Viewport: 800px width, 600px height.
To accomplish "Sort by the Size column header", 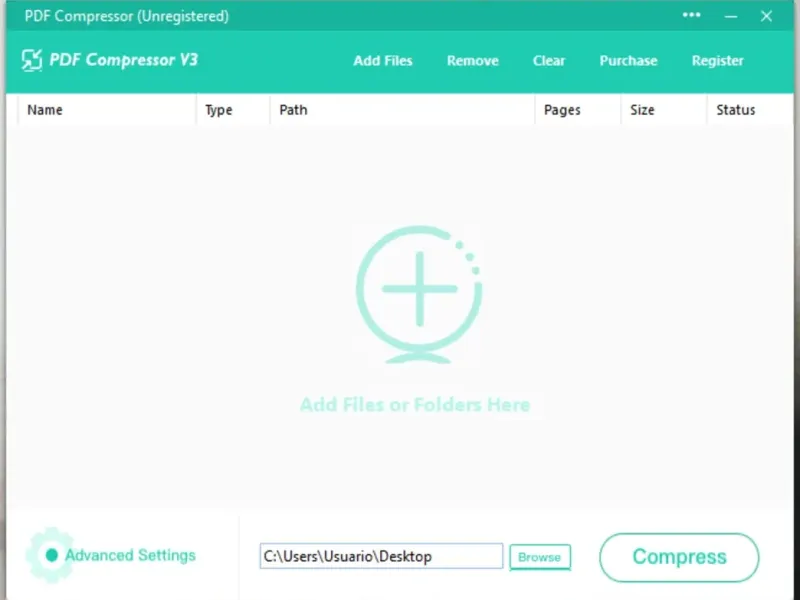I will (x=664, y=110).
